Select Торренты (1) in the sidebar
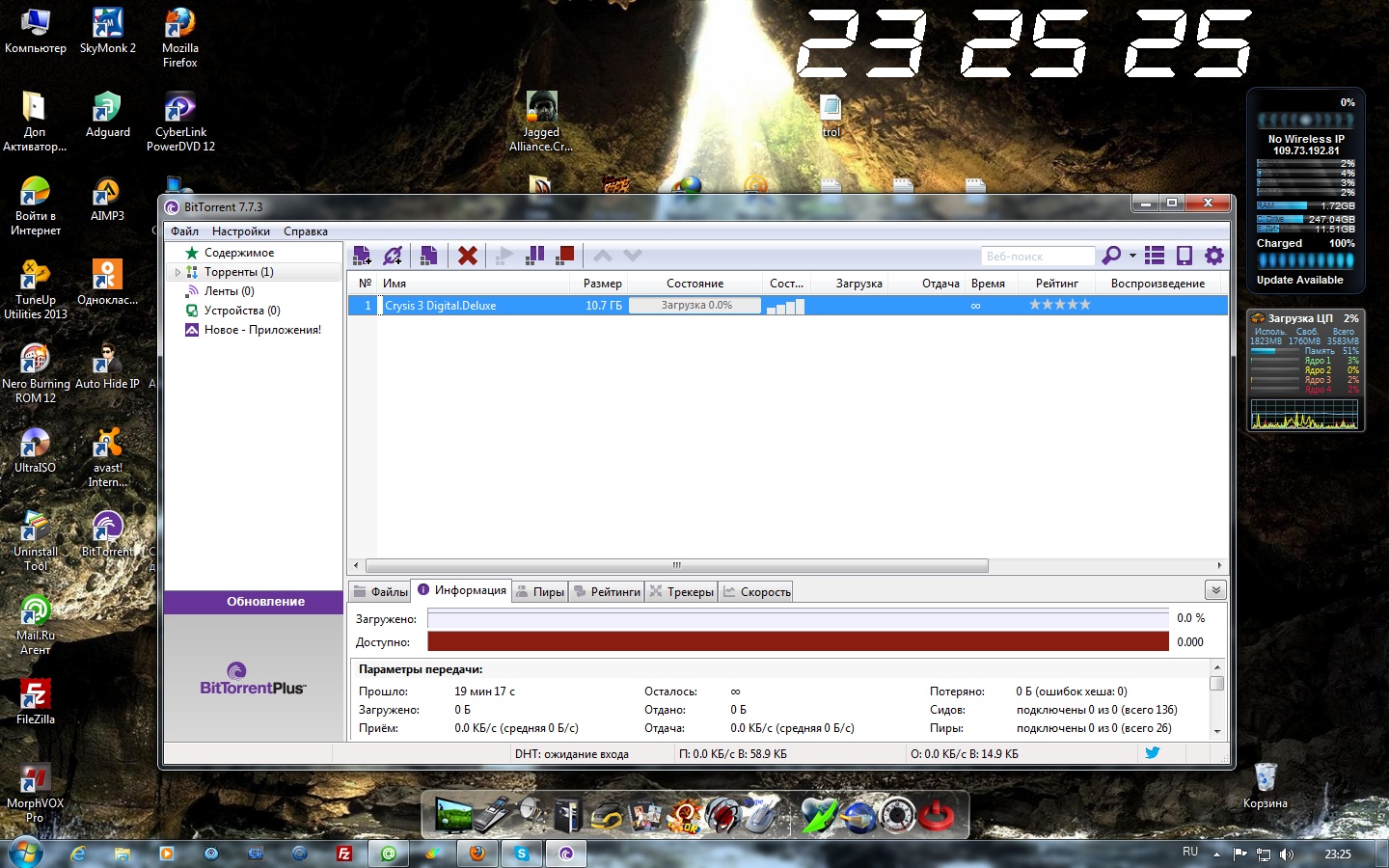Image resolution: width=1389 pixels, height=868 pixels. click(x=239, y=272)
